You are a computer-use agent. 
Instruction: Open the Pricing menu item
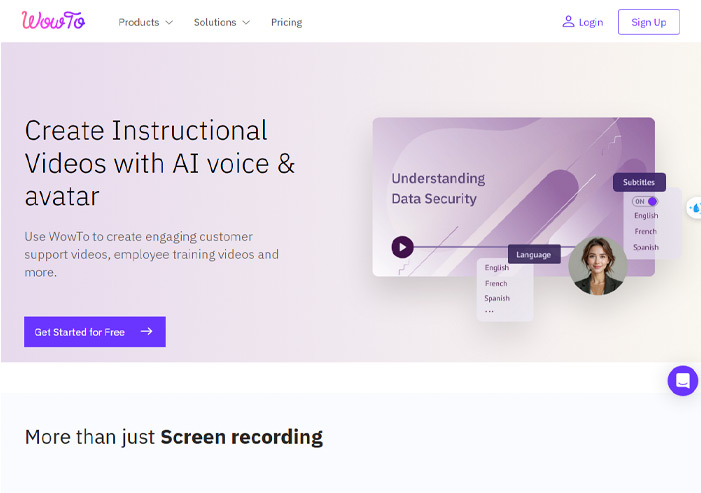(287, 22)
